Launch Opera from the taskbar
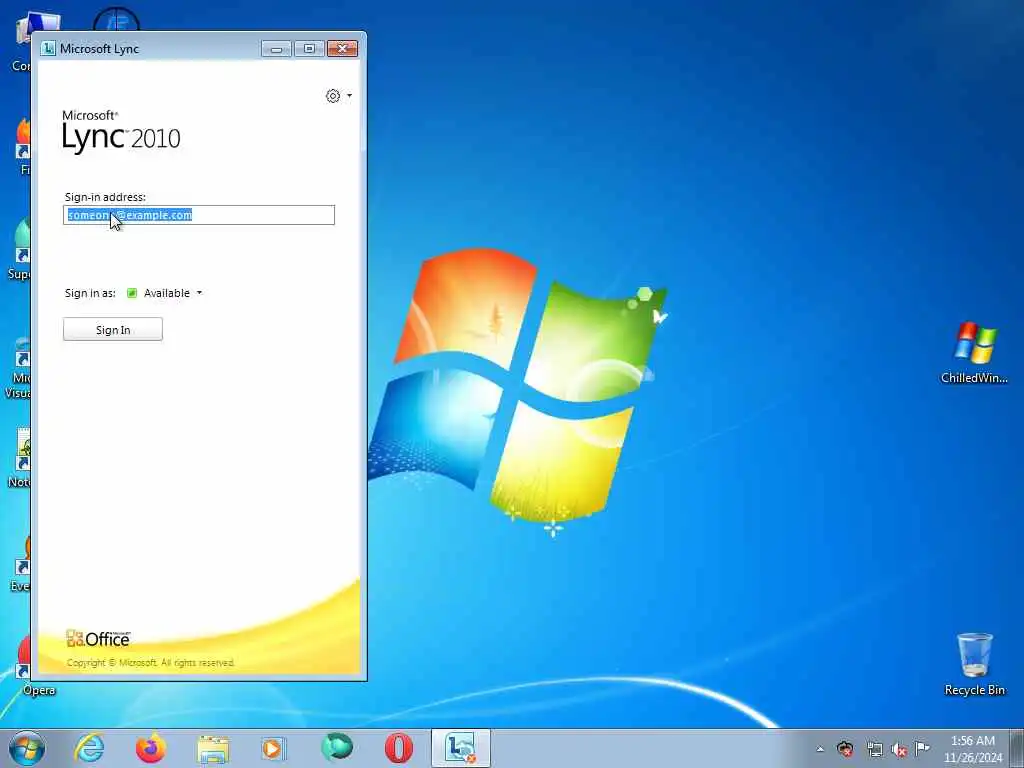The width and height of the screenshot is (1024, 768). tap(399, 748)
